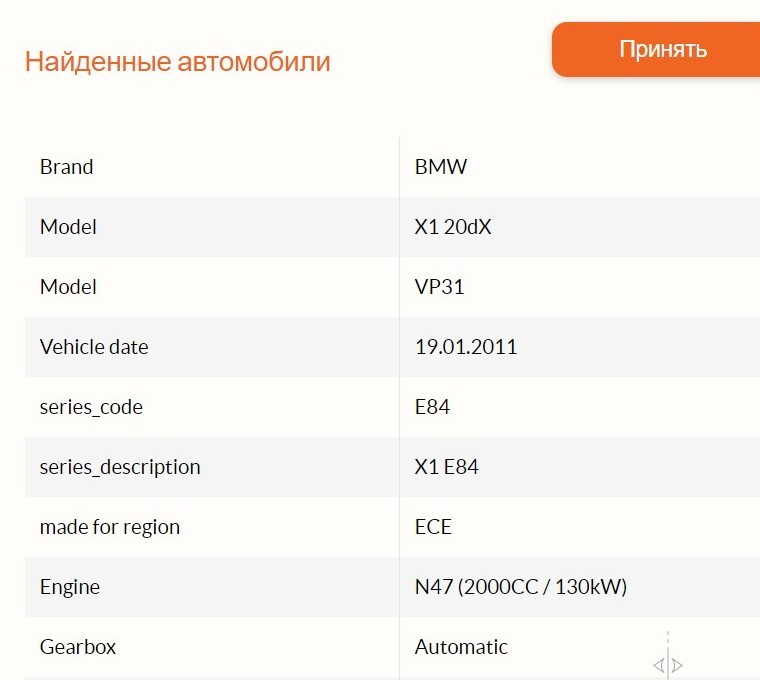Click the left-right arrows splitter handle
Screen dimensions: 760x680
668,665
